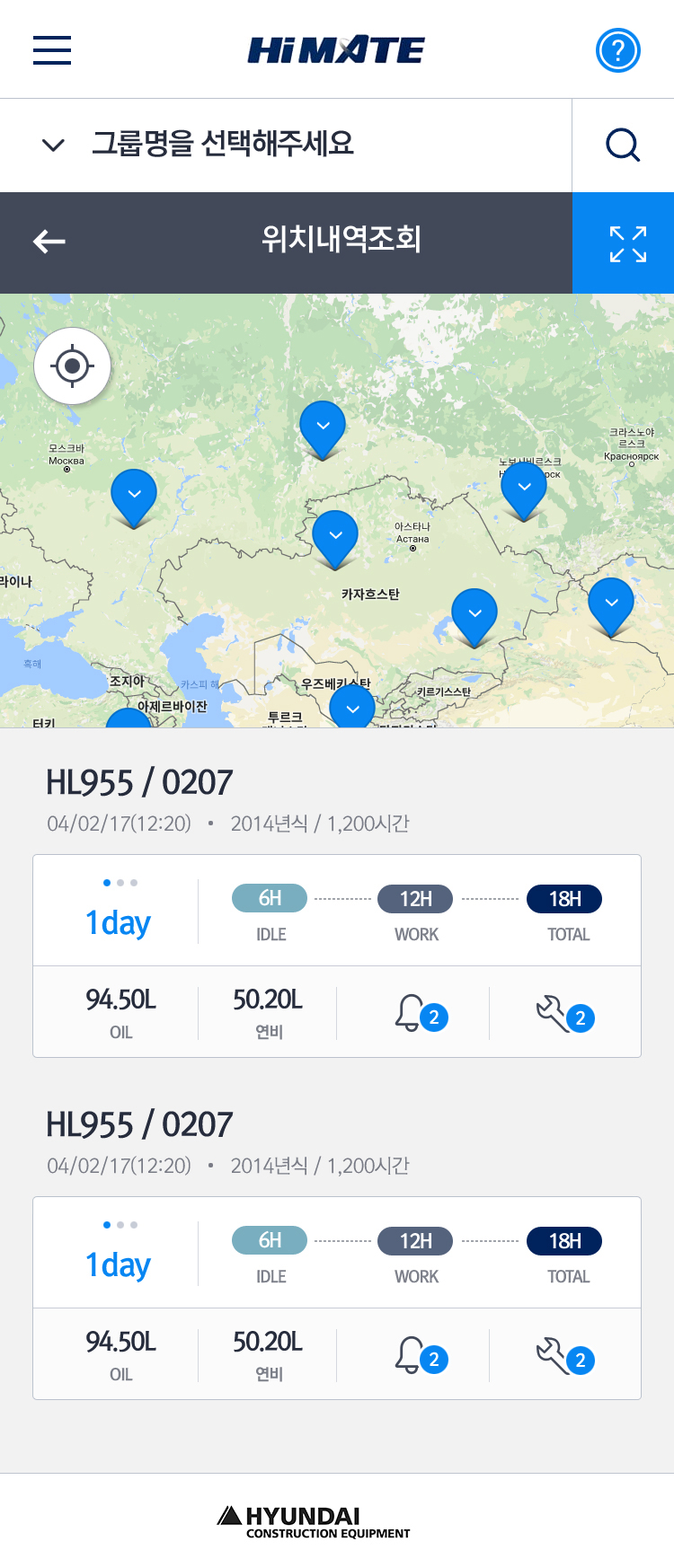
Task: Open the help question mark icon
Action: coord(618,50)
